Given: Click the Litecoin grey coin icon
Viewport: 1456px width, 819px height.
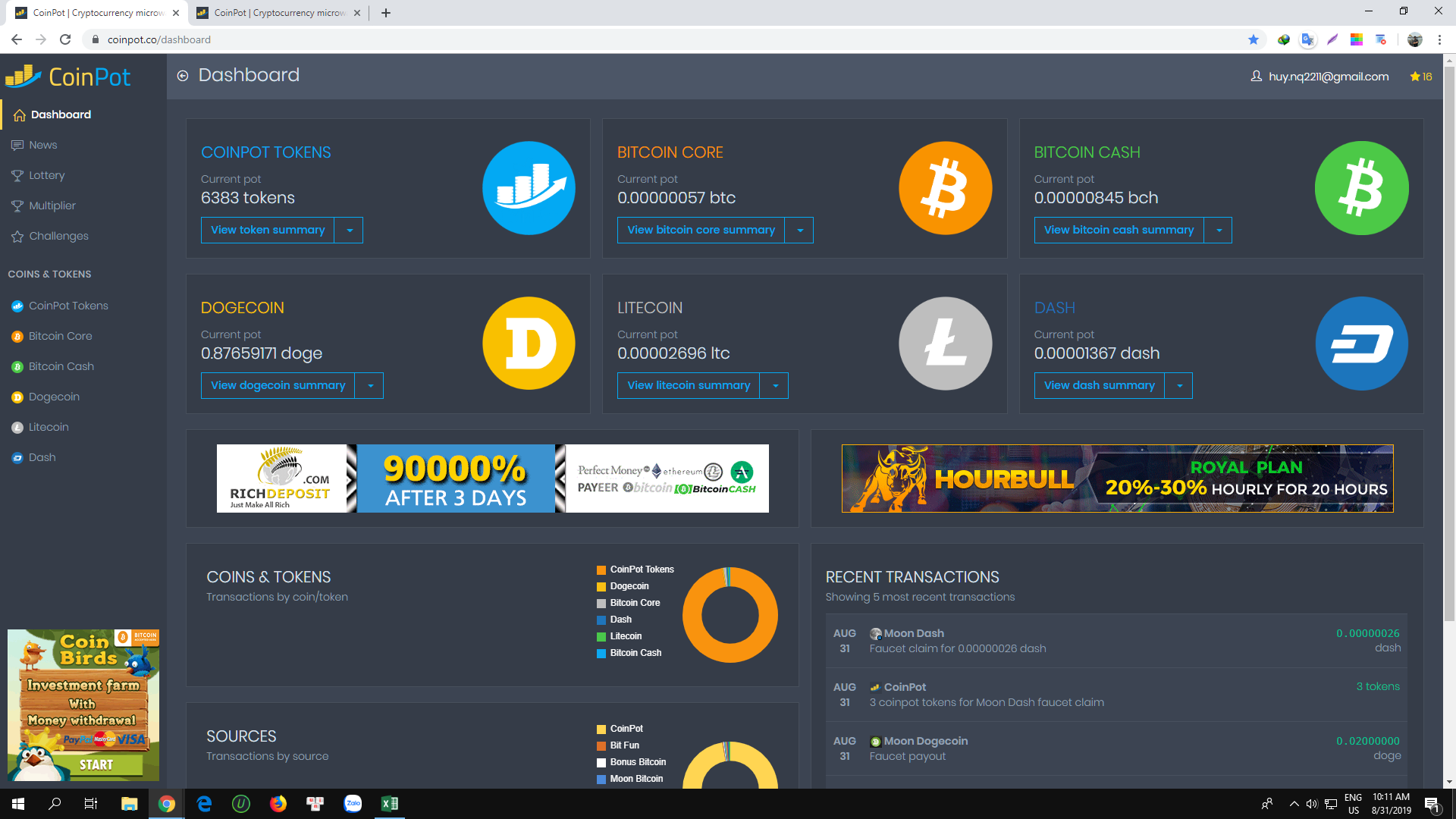Looking at the screenshot, I should tap(945, 344).
